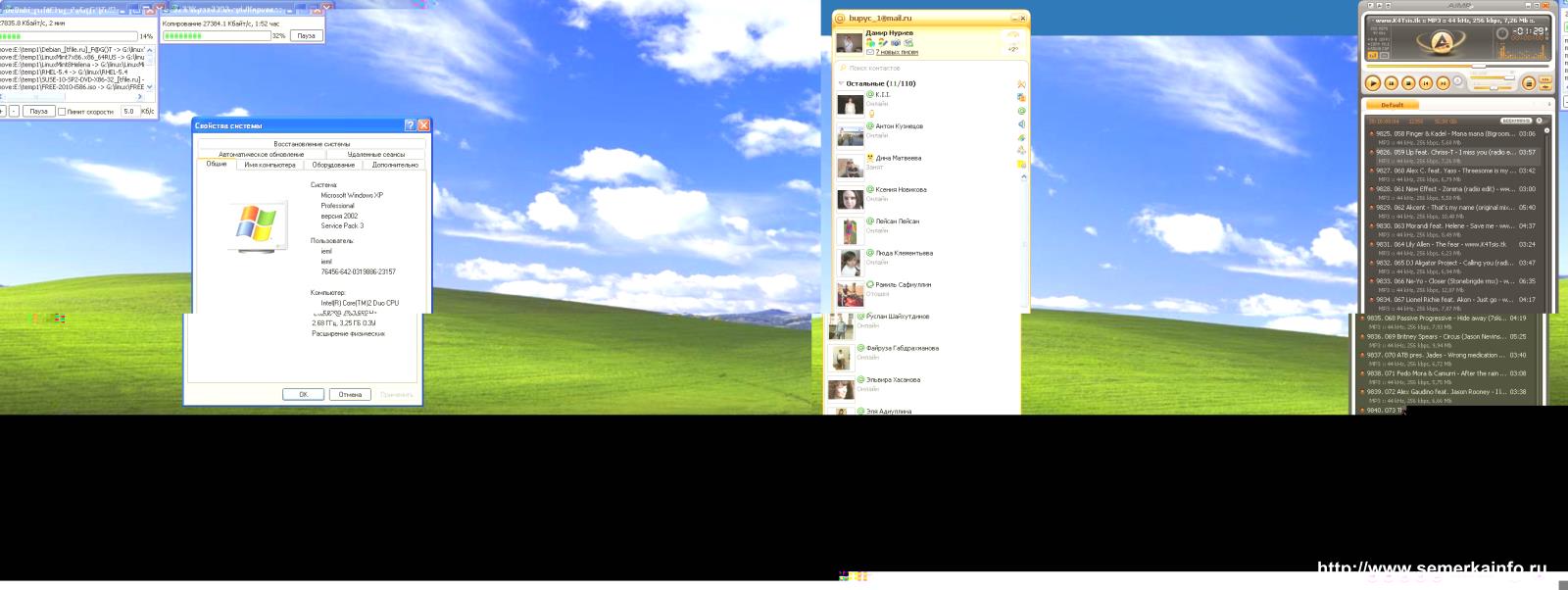Select track 9837 ATB pres. Jades
This screenshot has width=1568, height=590.
pyautogui.click(x=1445, y=359)
